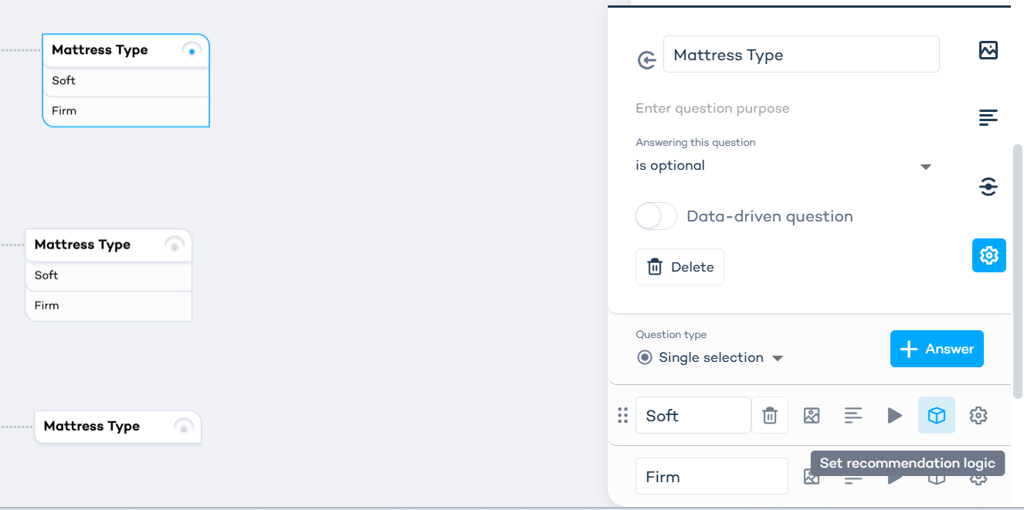
Task: Open the Soft answer description text icon
Action: click(853, 416)
